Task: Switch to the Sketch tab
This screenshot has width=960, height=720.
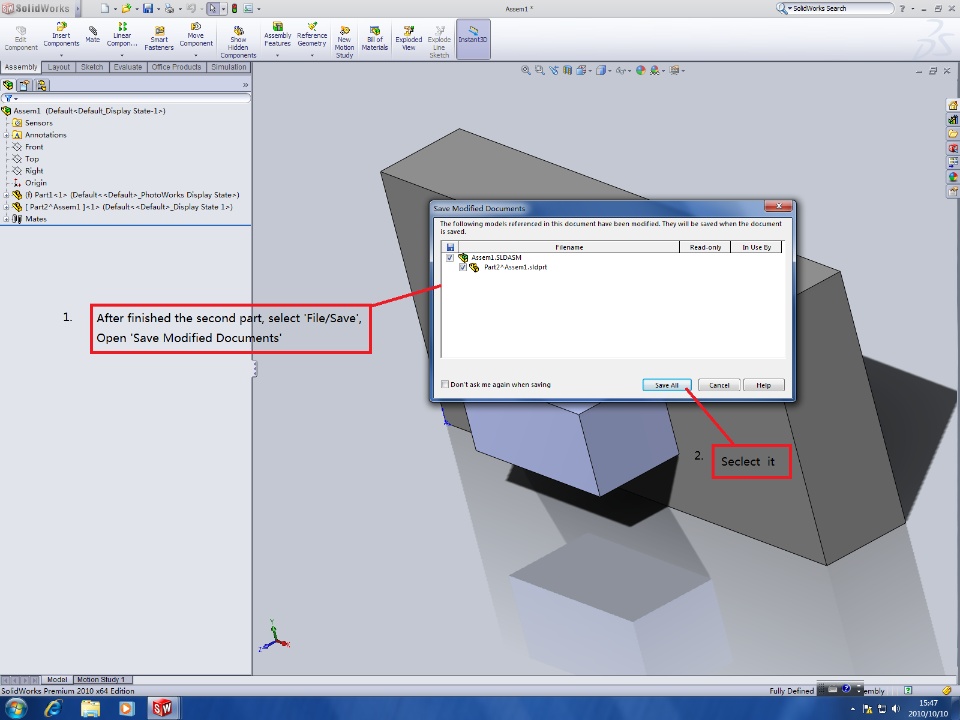Action: point(92,67)
